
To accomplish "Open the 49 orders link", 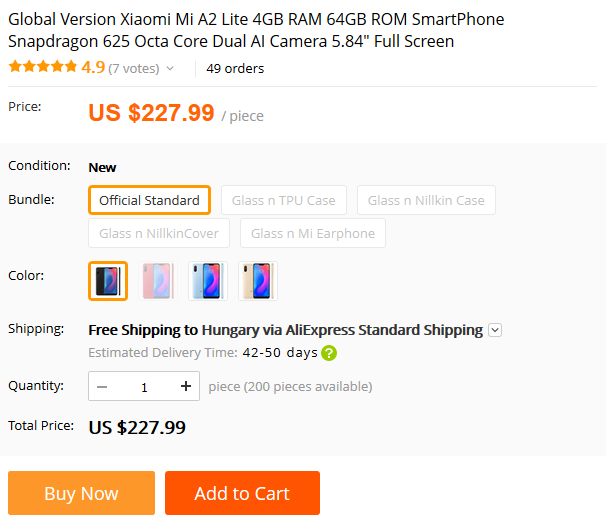I will tap(235, 69).
